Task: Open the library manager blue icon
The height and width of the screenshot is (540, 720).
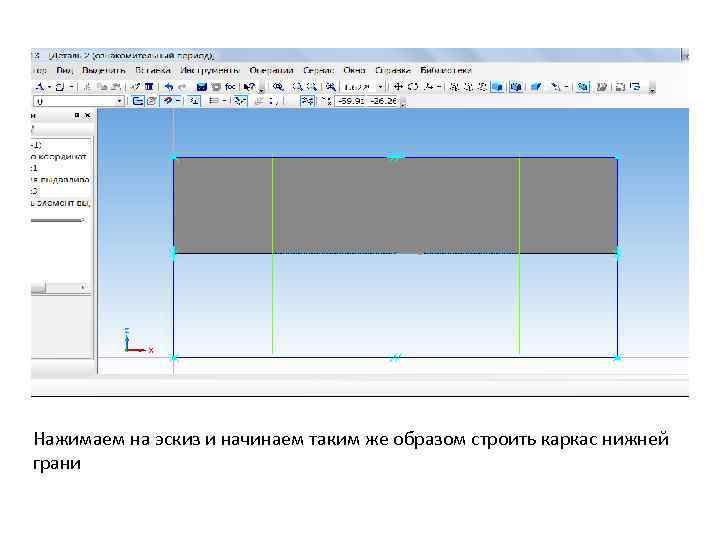Action: [202, 86]
